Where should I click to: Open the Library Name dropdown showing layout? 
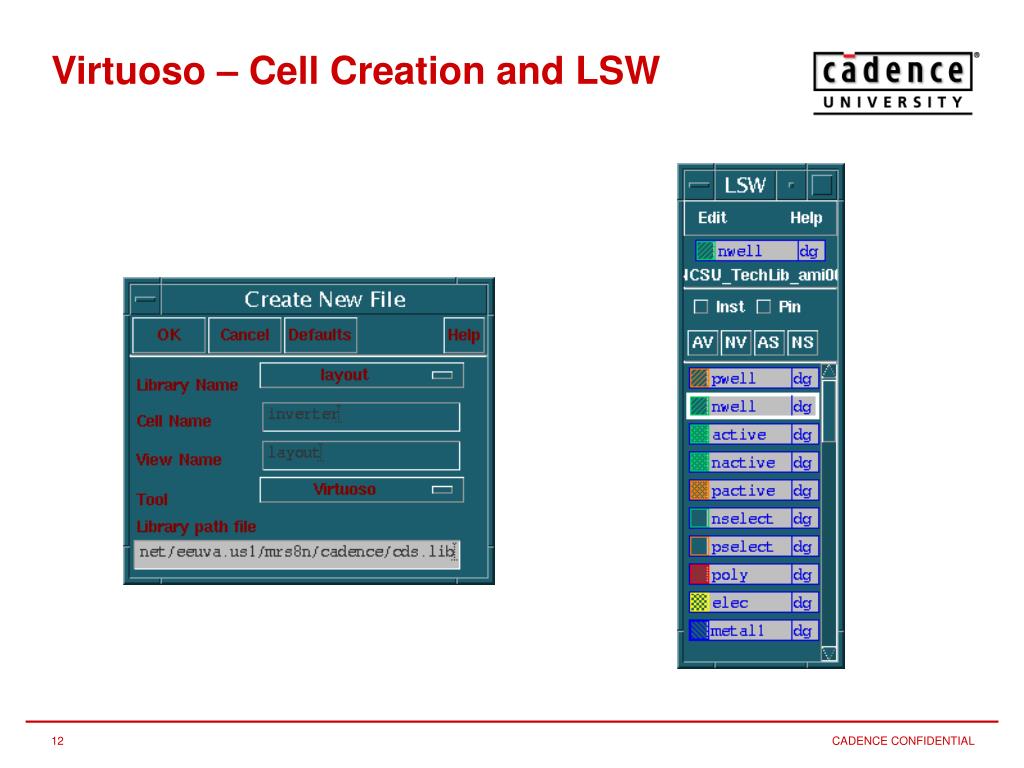361,375
